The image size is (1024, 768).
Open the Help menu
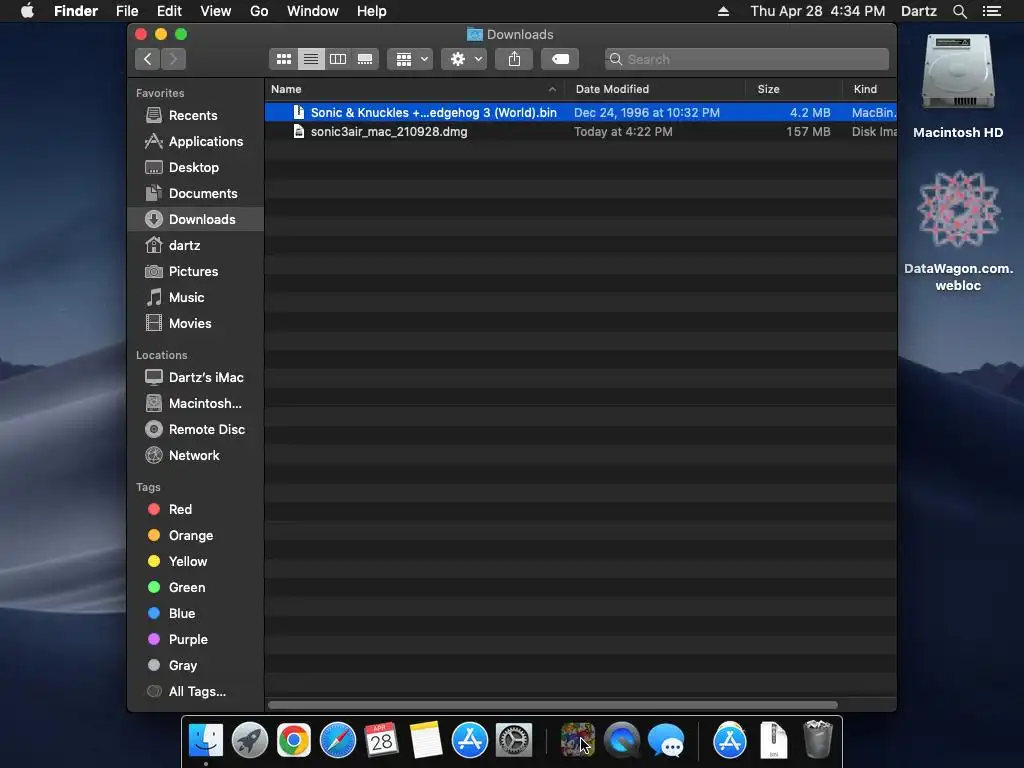click(x=372, y=11)
